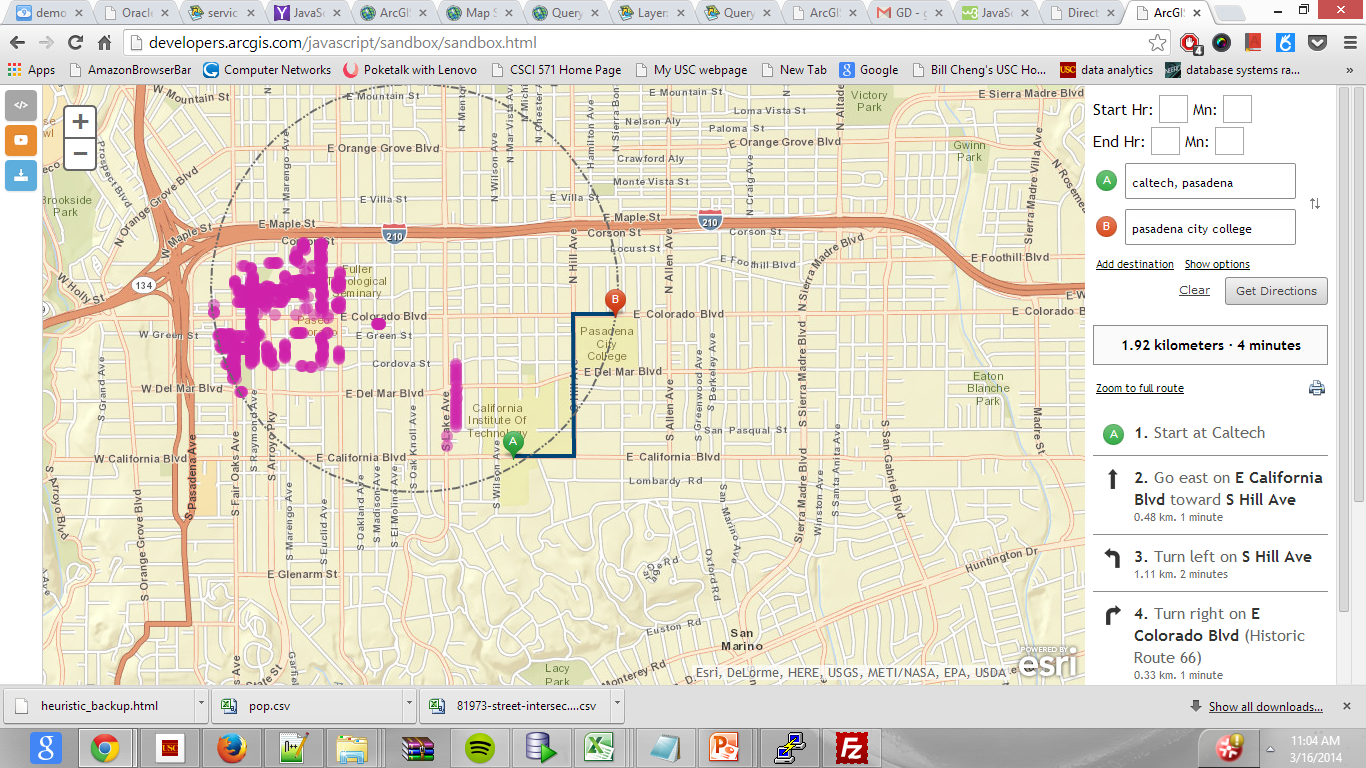Select step 4 Turn right on E Colorado Blvd
Viewport: 1366px width, 768px height.
(x=1211, y=640)
